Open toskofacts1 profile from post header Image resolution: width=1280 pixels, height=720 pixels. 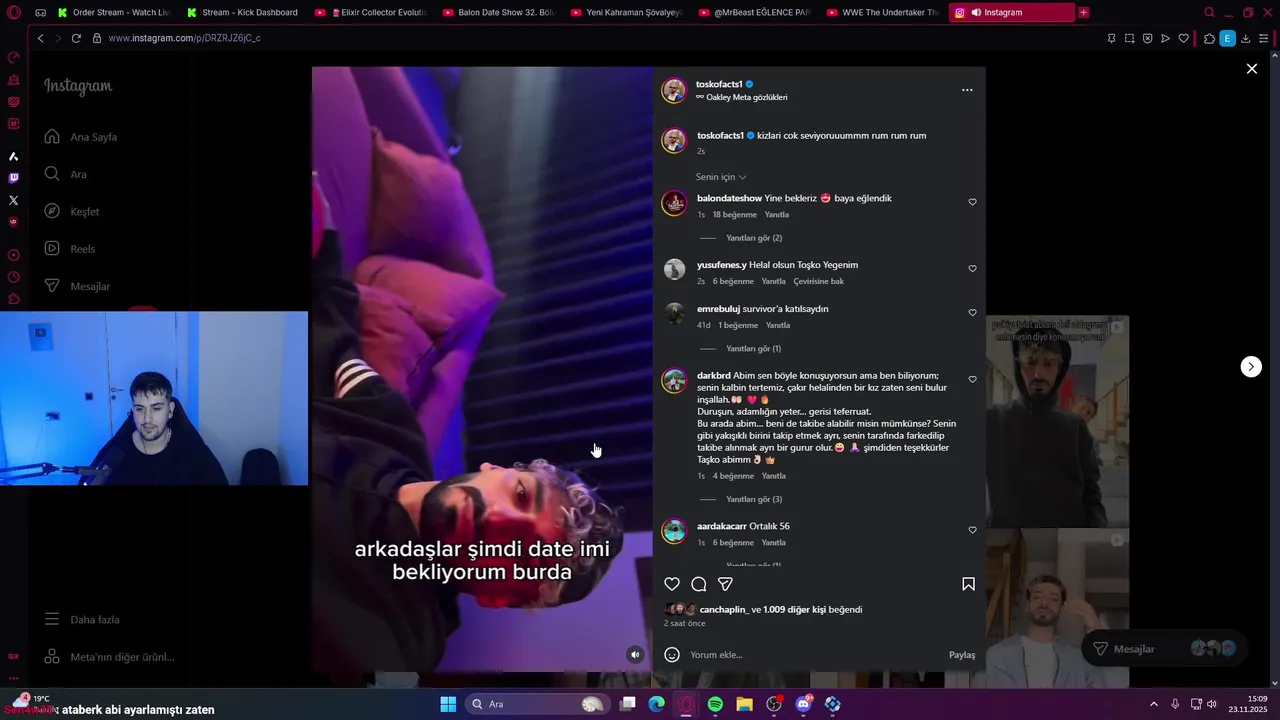[719, 84]
